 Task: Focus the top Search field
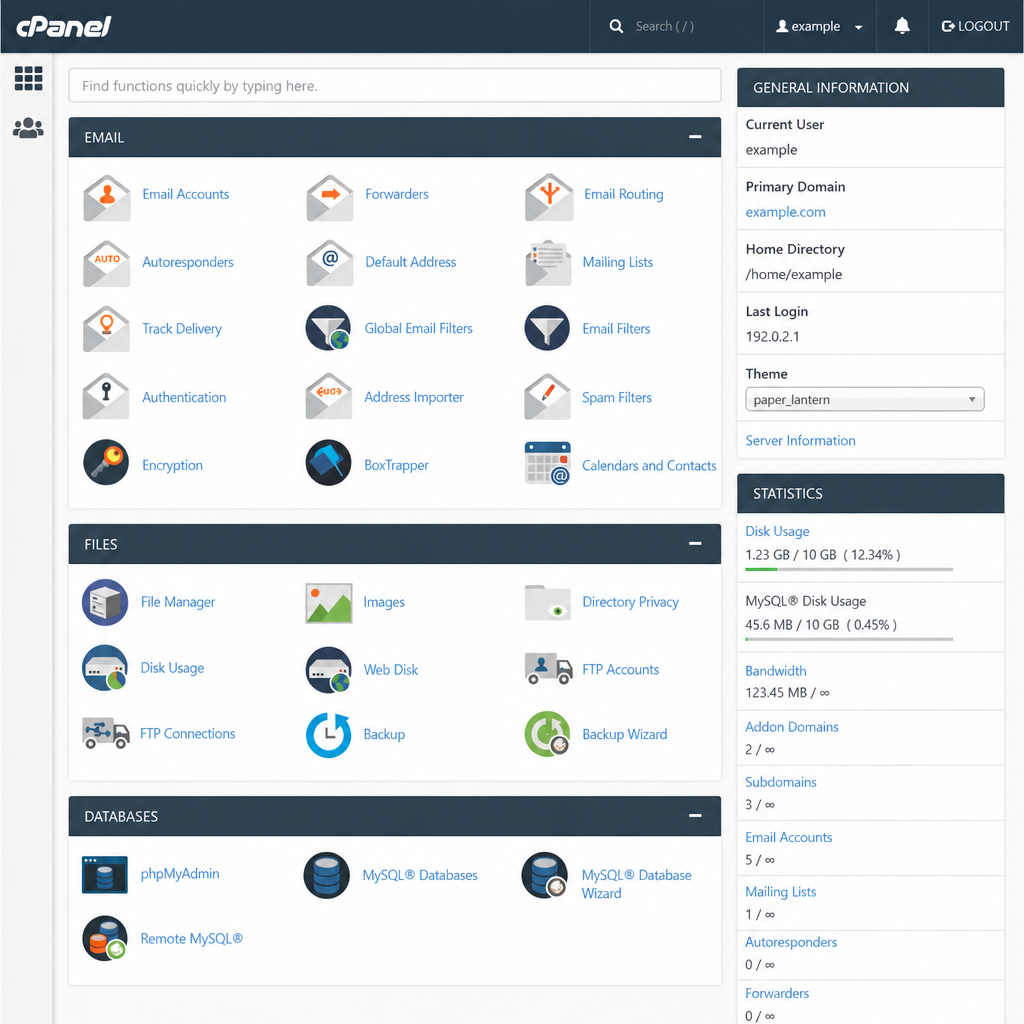pos(677,27)
